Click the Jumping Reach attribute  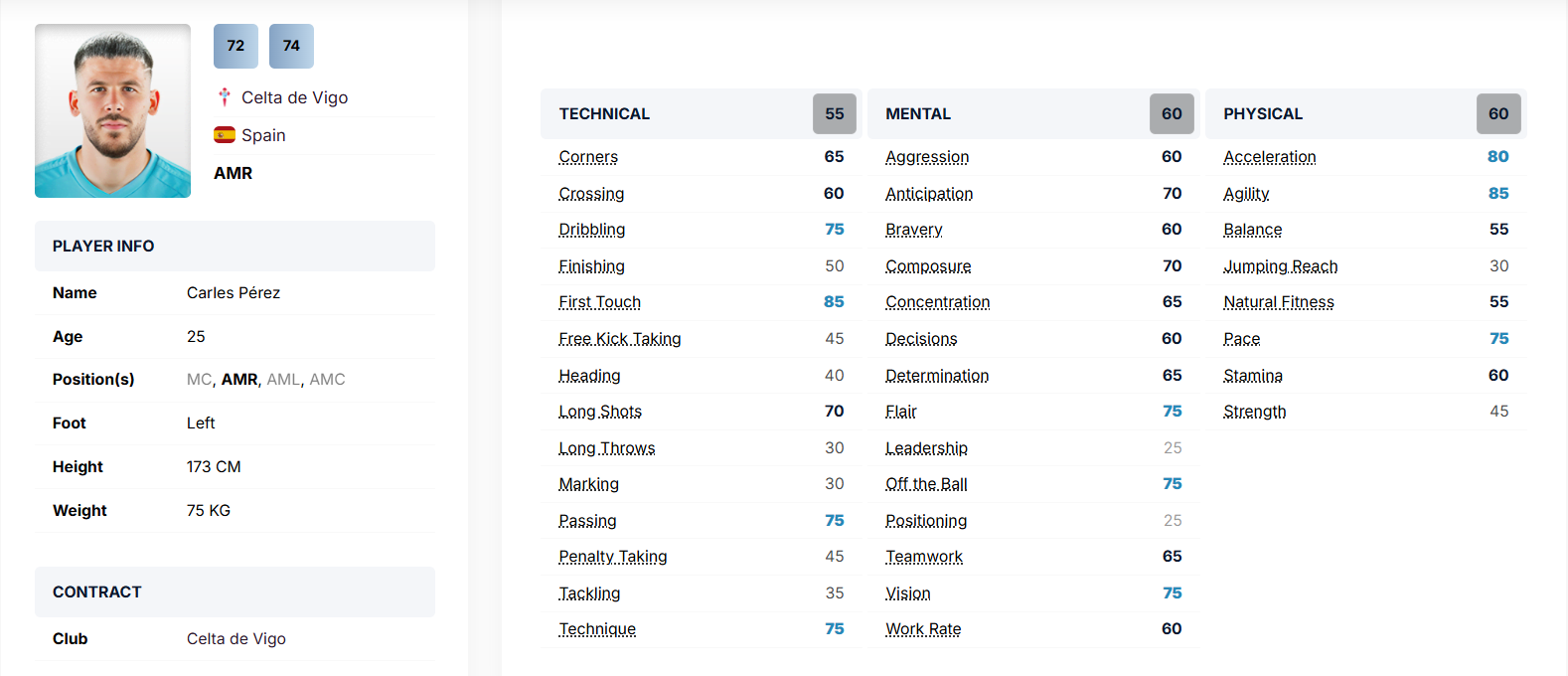pos(1280,266)
